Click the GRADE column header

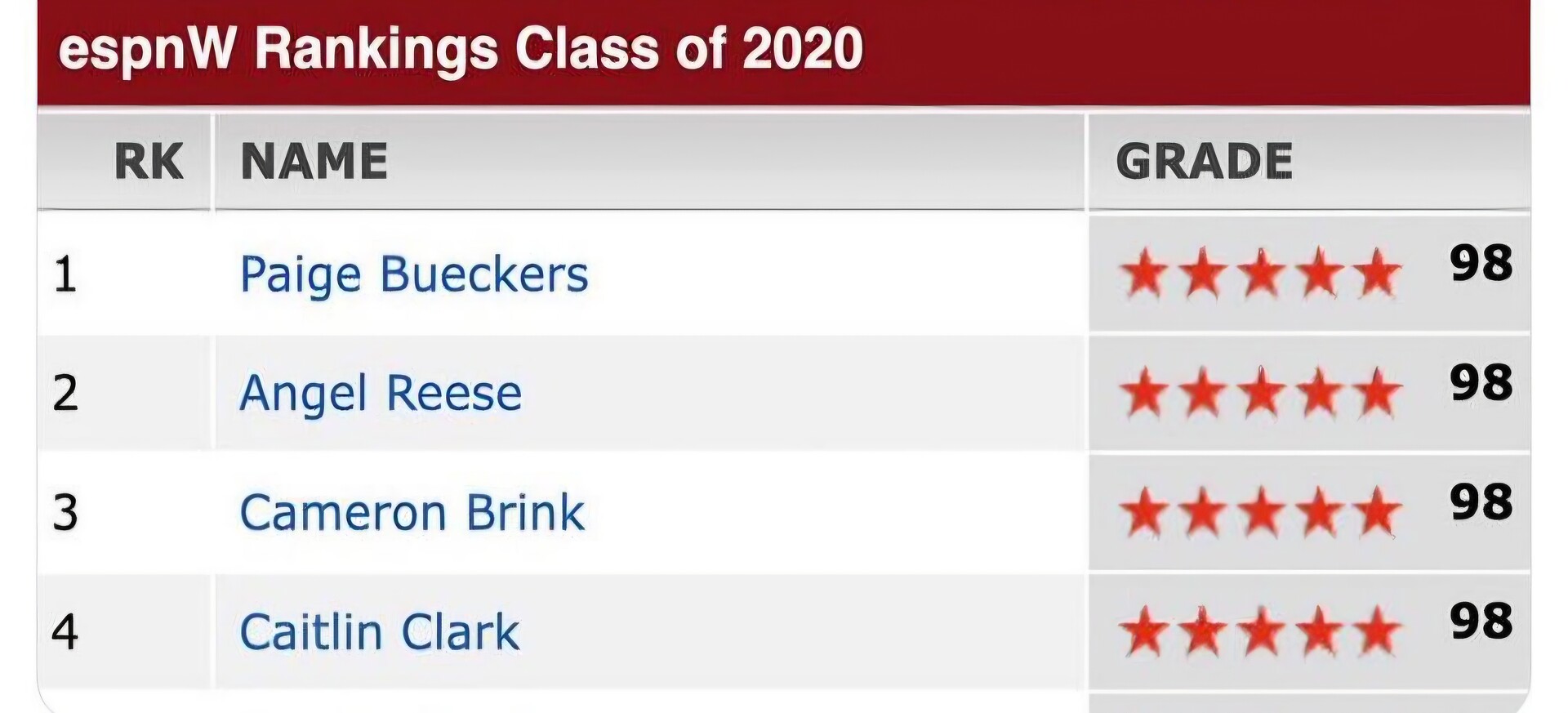tap(1205, 162)
